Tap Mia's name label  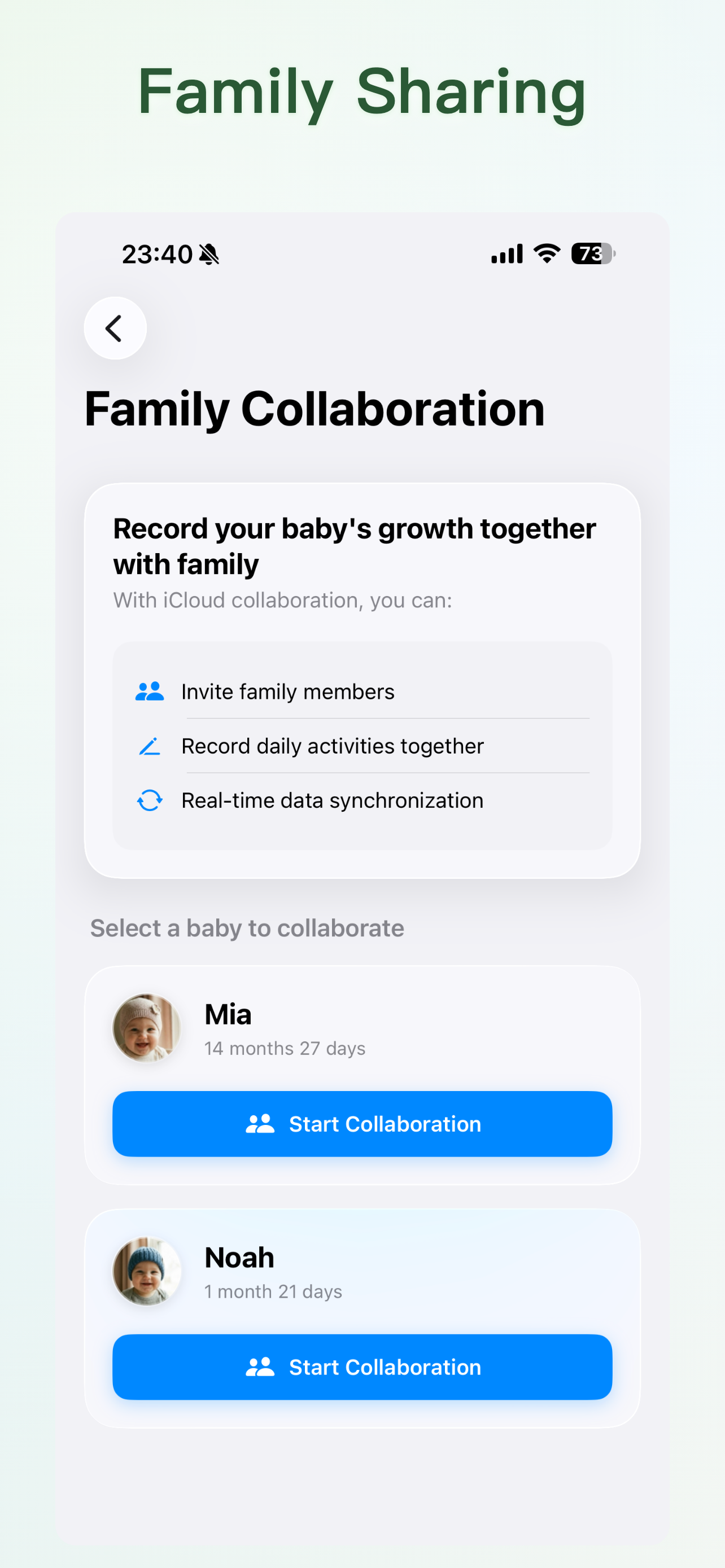coord(228,1015)
